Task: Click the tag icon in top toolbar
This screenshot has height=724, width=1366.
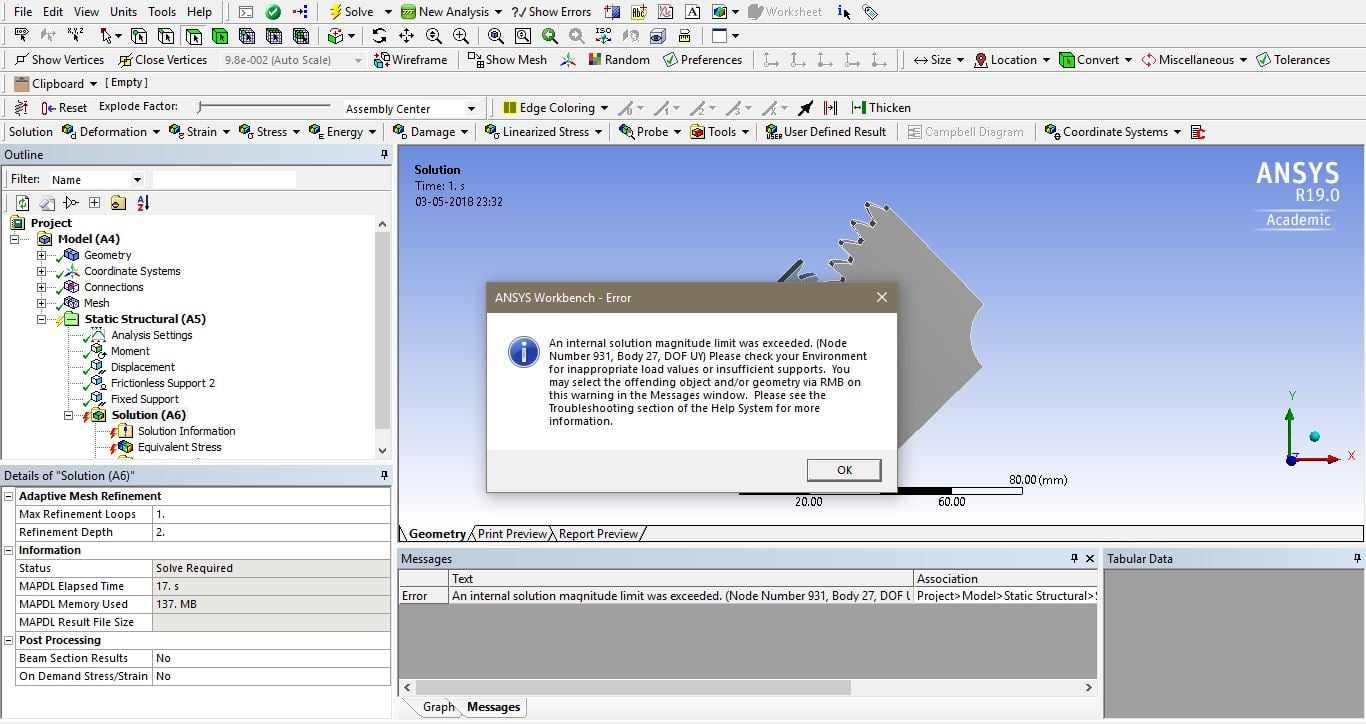Action: [x=871, y=12]
